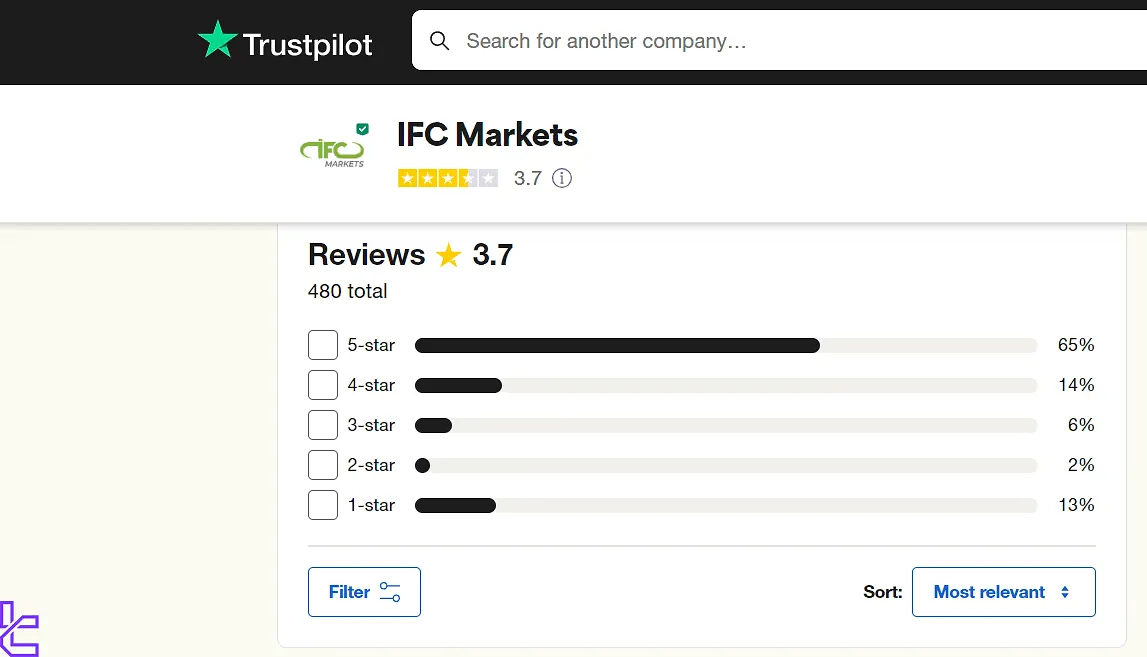Click the green verified checkmark badge
Viewport: 1147px width, 657px height.
[x=361, y=128]
